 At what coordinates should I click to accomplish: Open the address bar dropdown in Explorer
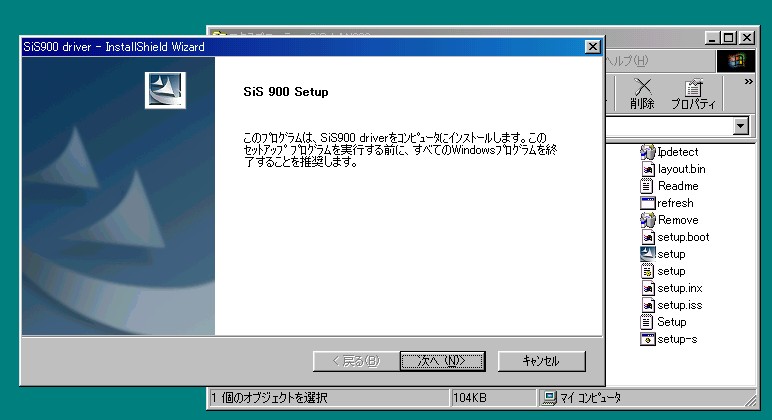tap(740, 126)
